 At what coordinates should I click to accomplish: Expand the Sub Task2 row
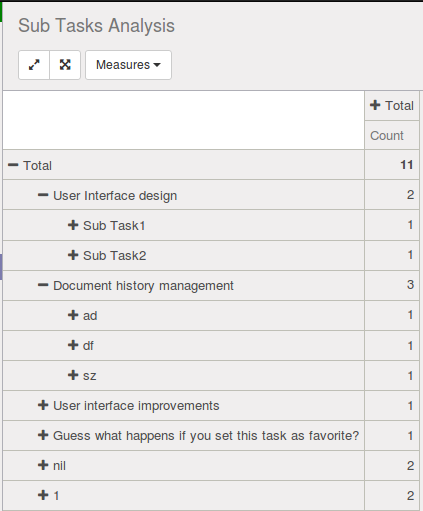coord(73,255)
